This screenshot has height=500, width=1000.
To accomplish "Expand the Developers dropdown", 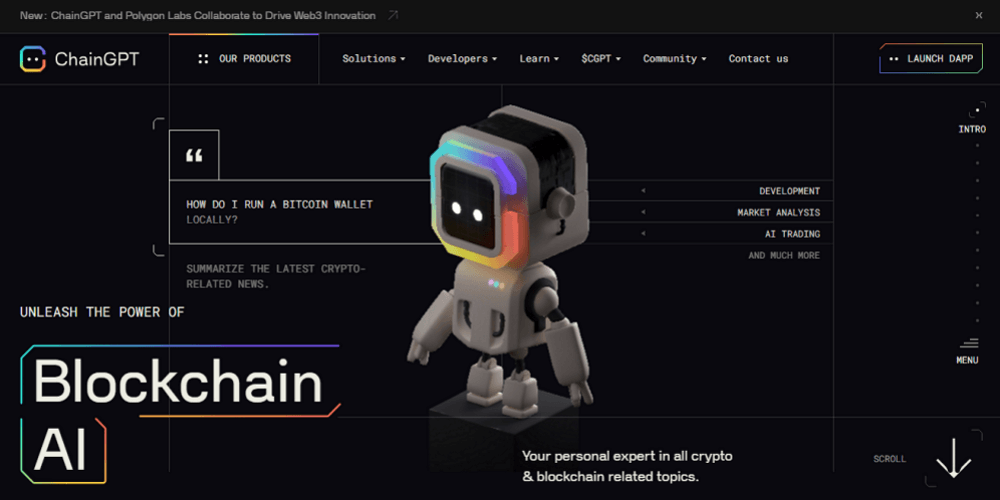I will pyautogui.click(x=462, y=59).
